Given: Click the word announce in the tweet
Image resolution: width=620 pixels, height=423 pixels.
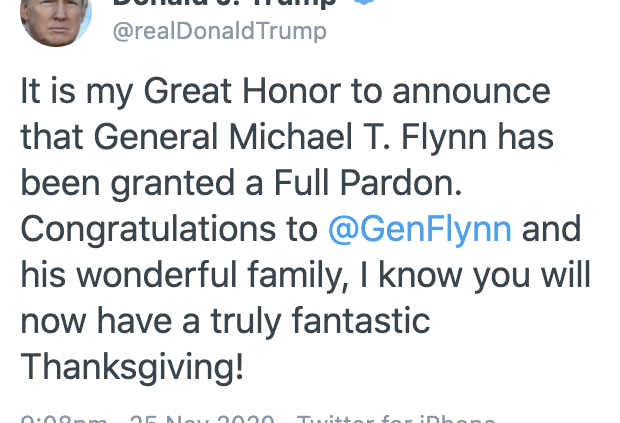Looking at the screenshot, I should (x=471, y=92).
